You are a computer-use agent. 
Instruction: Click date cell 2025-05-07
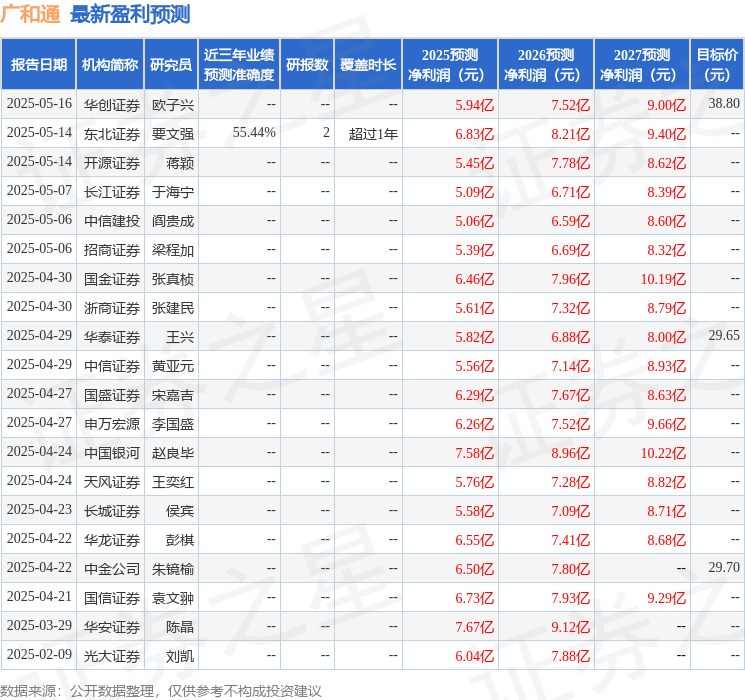point(39,191)
